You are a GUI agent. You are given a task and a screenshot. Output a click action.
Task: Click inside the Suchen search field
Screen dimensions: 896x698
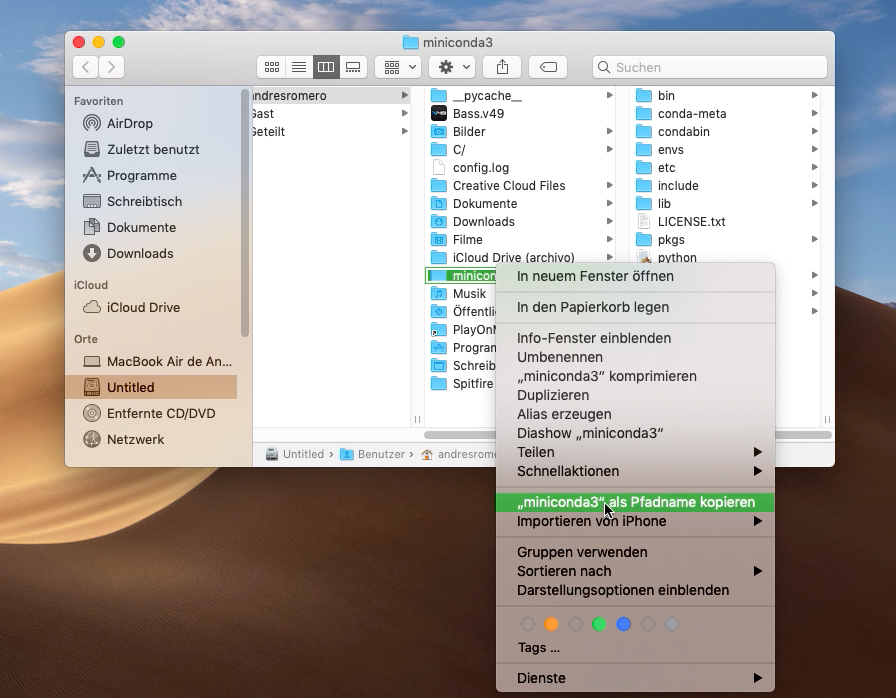coord(710,67)
